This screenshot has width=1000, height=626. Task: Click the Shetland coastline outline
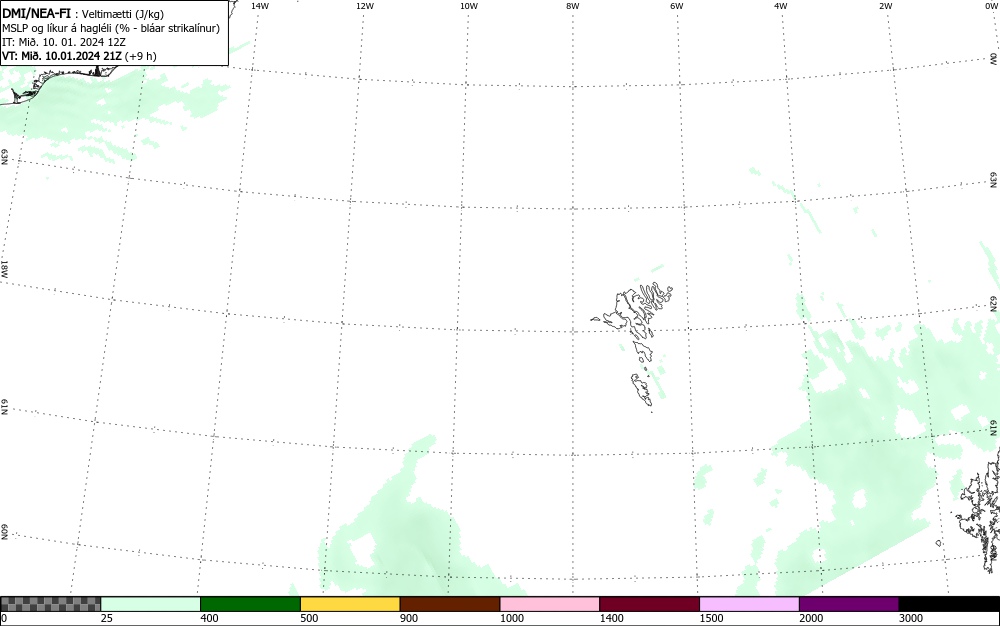[x=978, y=513]
